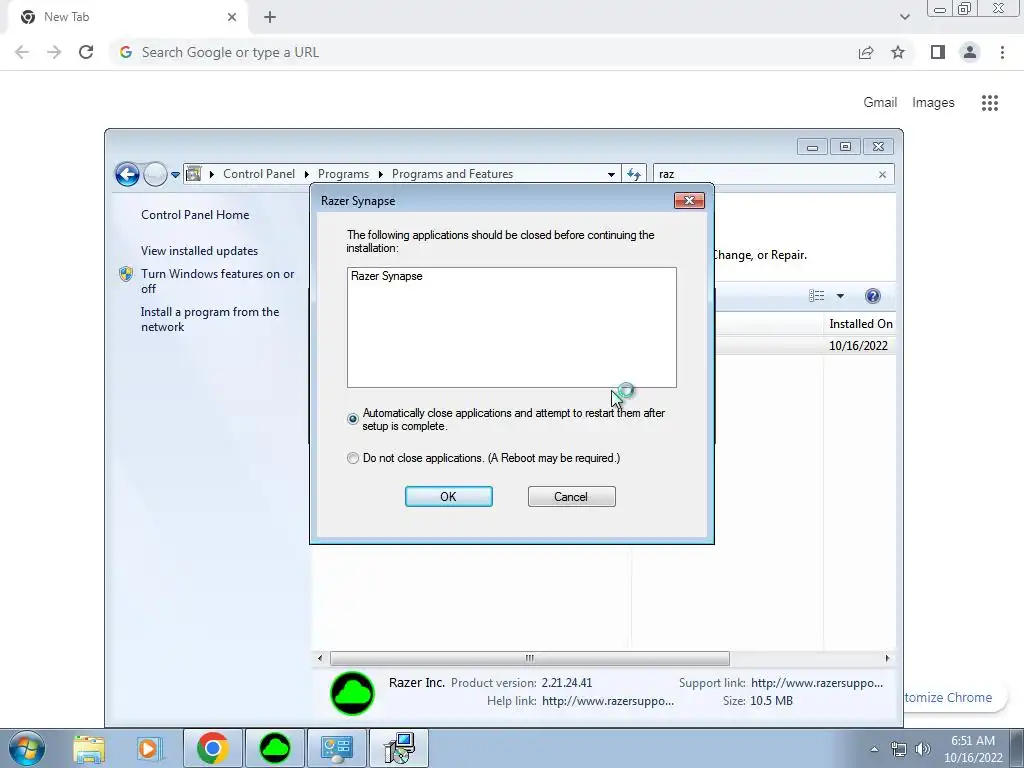Click scrollbar left arrow

click(x=319, y=658)
